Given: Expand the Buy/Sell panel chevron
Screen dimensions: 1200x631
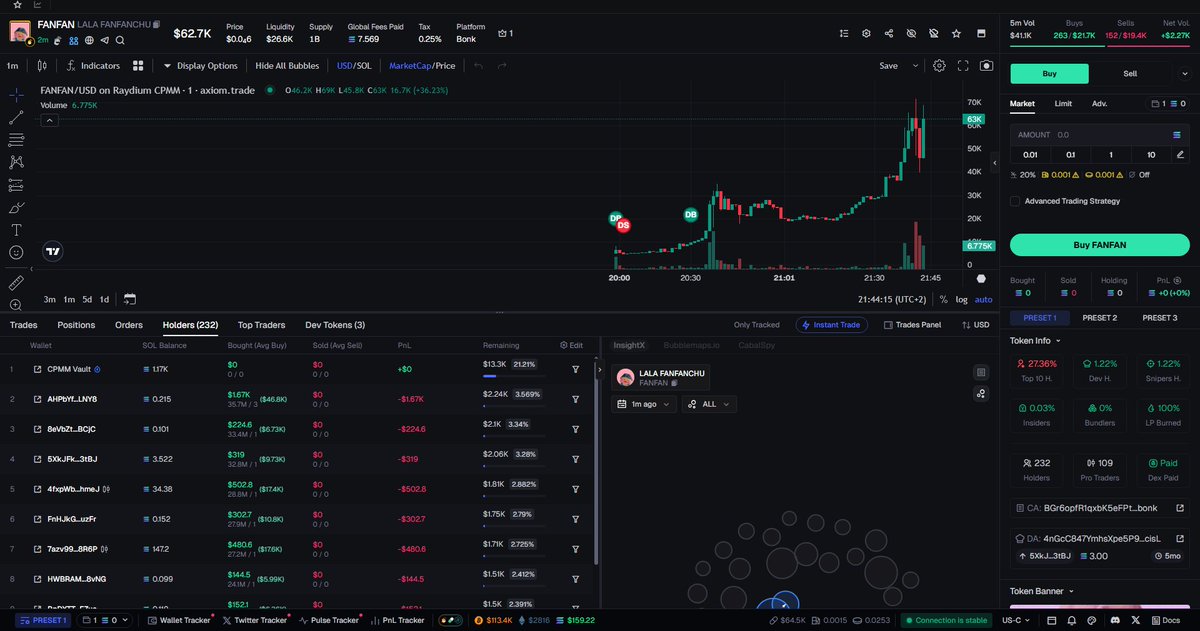Looking at the screenshot, I should point(1186,73).
